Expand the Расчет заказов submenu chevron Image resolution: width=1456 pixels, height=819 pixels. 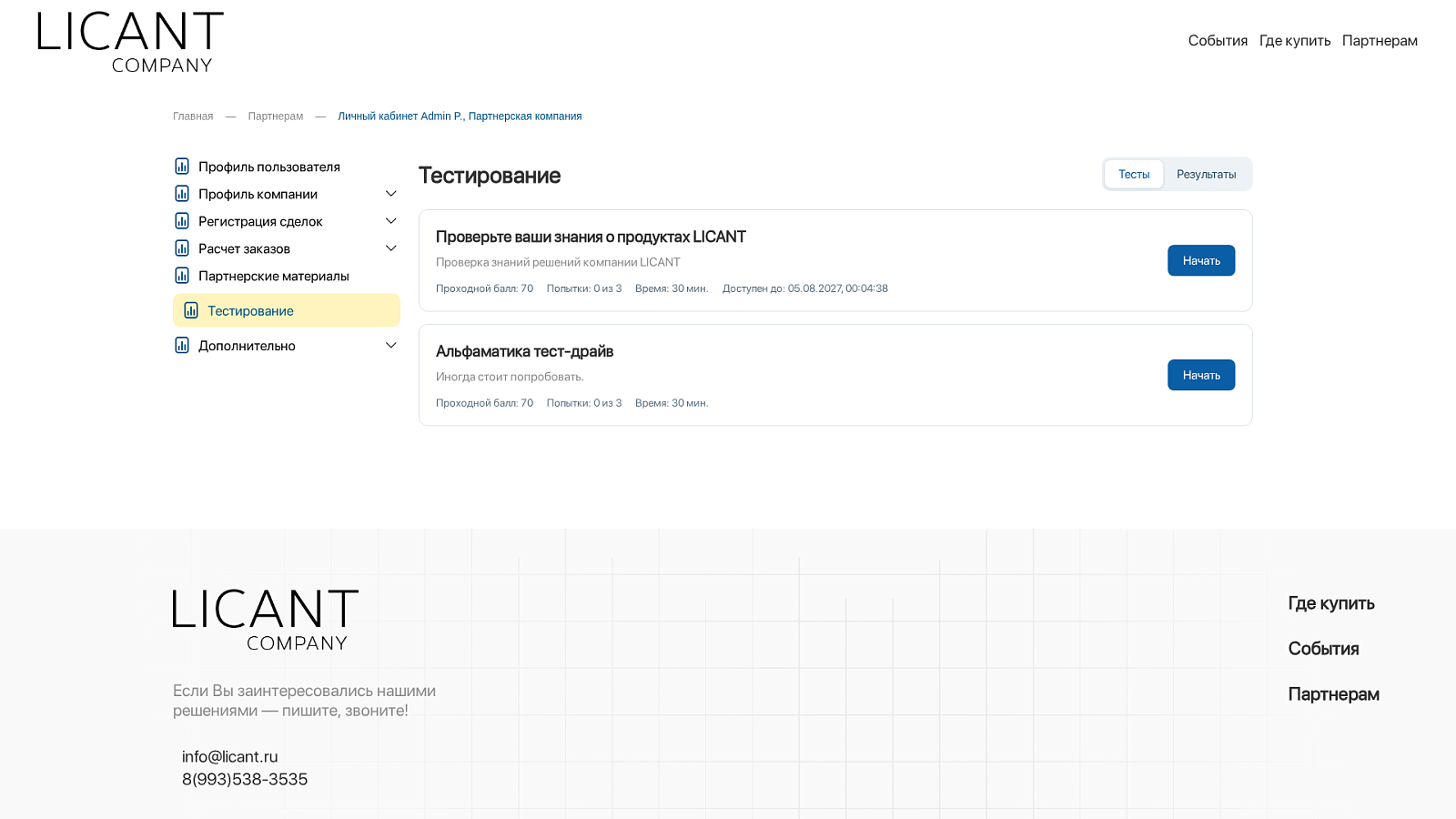[x=391, y=248]
